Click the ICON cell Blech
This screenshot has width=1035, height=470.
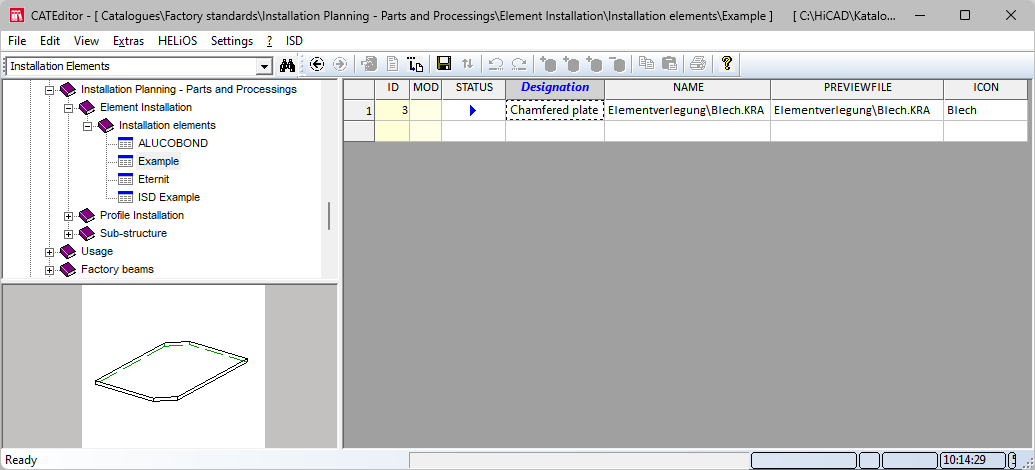tap(986, 111)
